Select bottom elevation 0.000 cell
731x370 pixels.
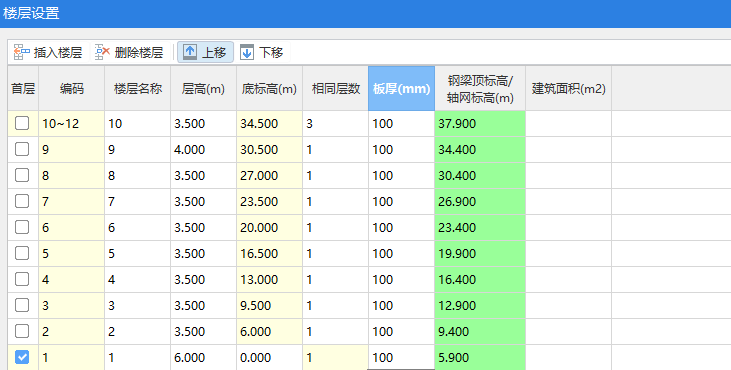click(269, 357)
